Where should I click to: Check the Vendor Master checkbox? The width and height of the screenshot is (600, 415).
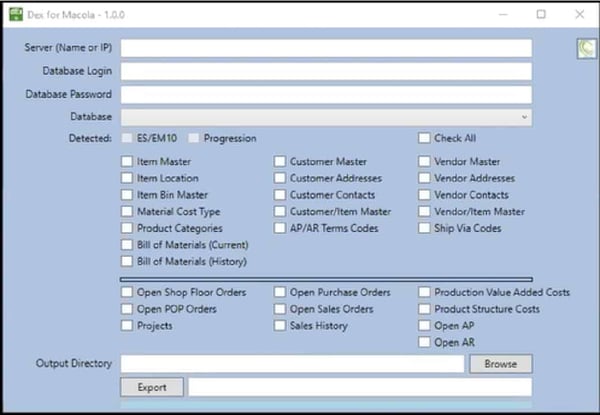(x=424, y=161)
